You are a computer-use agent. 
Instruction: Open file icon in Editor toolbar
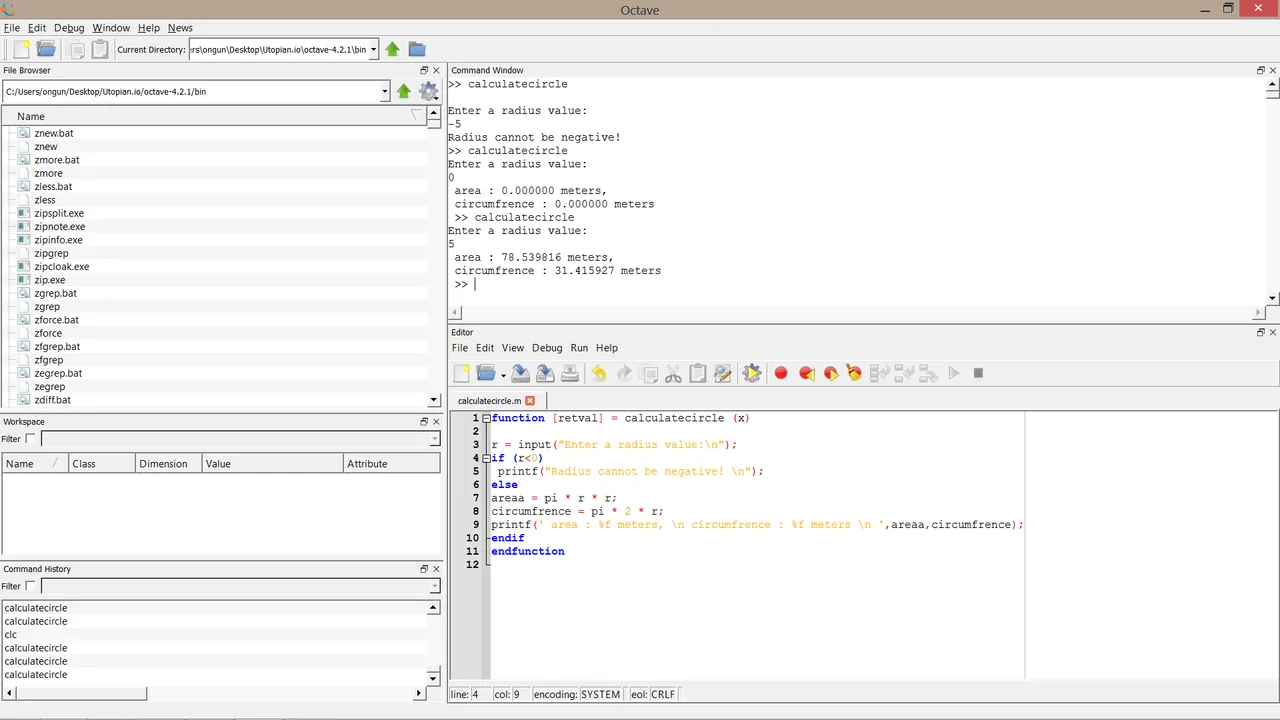(x=486, y=373)
